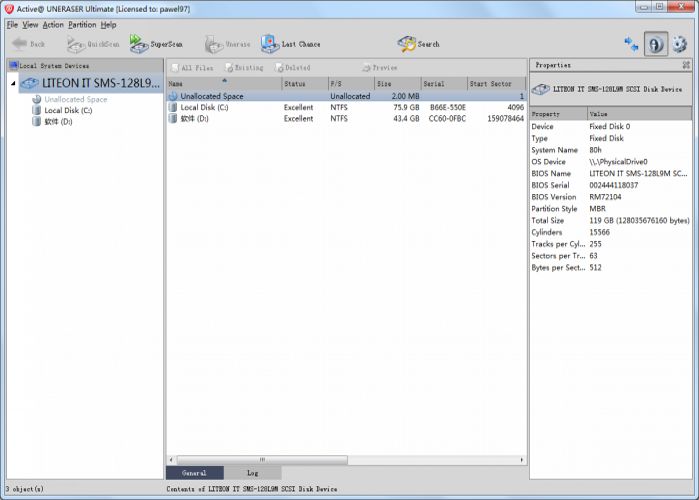
Task: Switch to the Log tab
Action: coord(253,473)
